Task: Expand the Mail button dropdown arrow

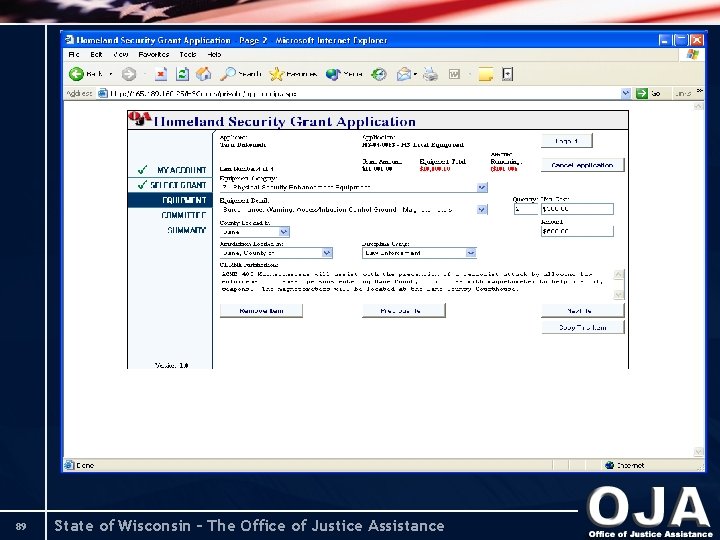Action: click(415, 74)
